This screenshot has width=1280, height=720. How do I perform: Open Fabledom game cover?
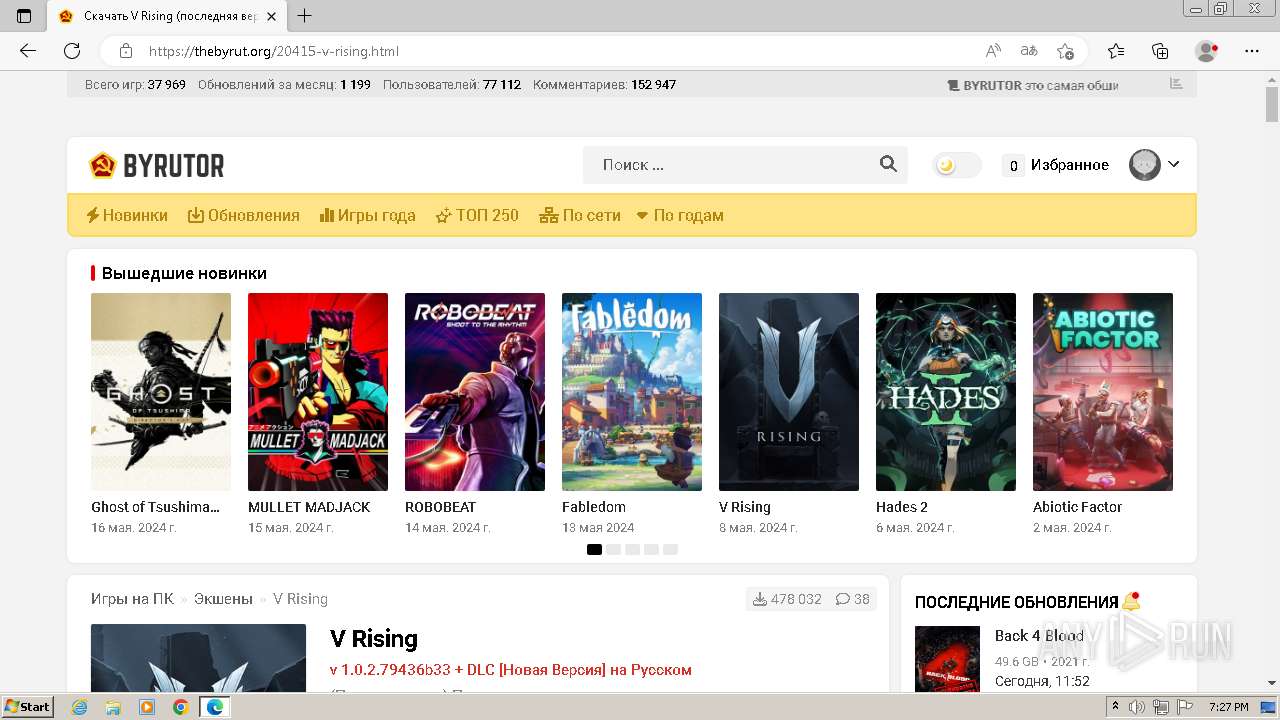pos(632,392)
